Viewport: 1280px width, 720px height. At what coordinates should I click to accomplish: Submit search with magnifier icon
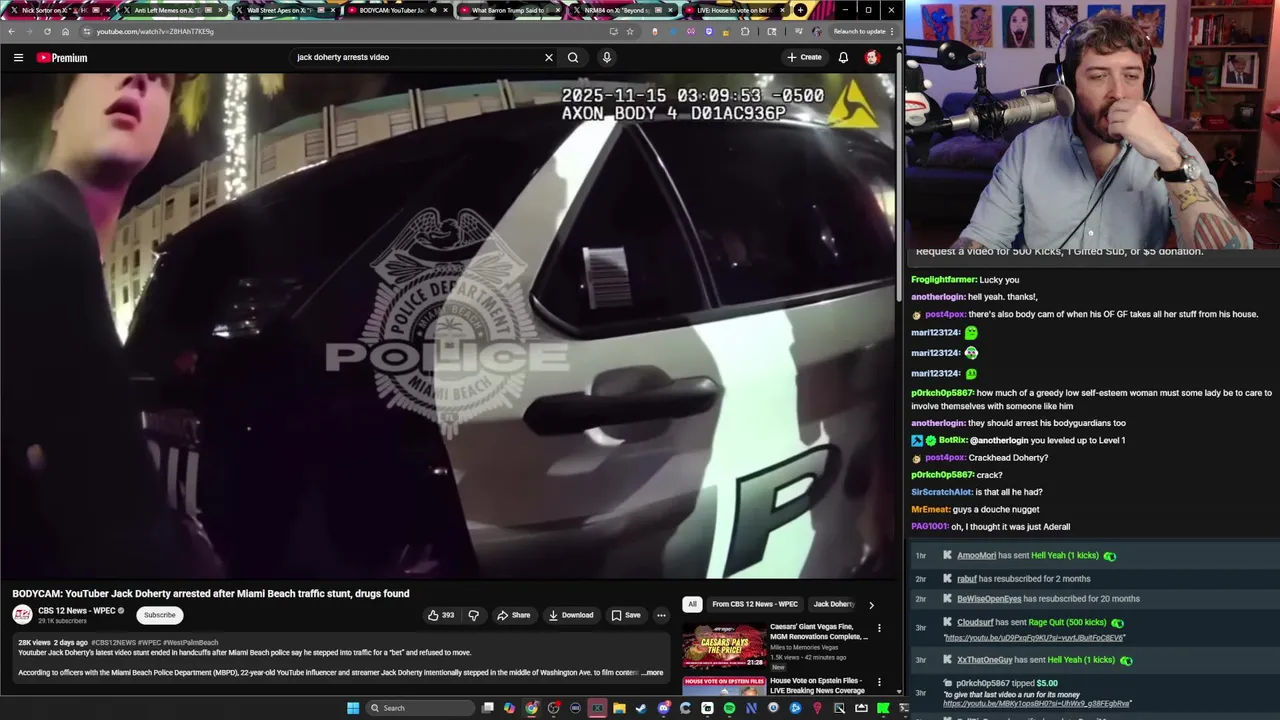pyautogui.click(x=573, y=57)
